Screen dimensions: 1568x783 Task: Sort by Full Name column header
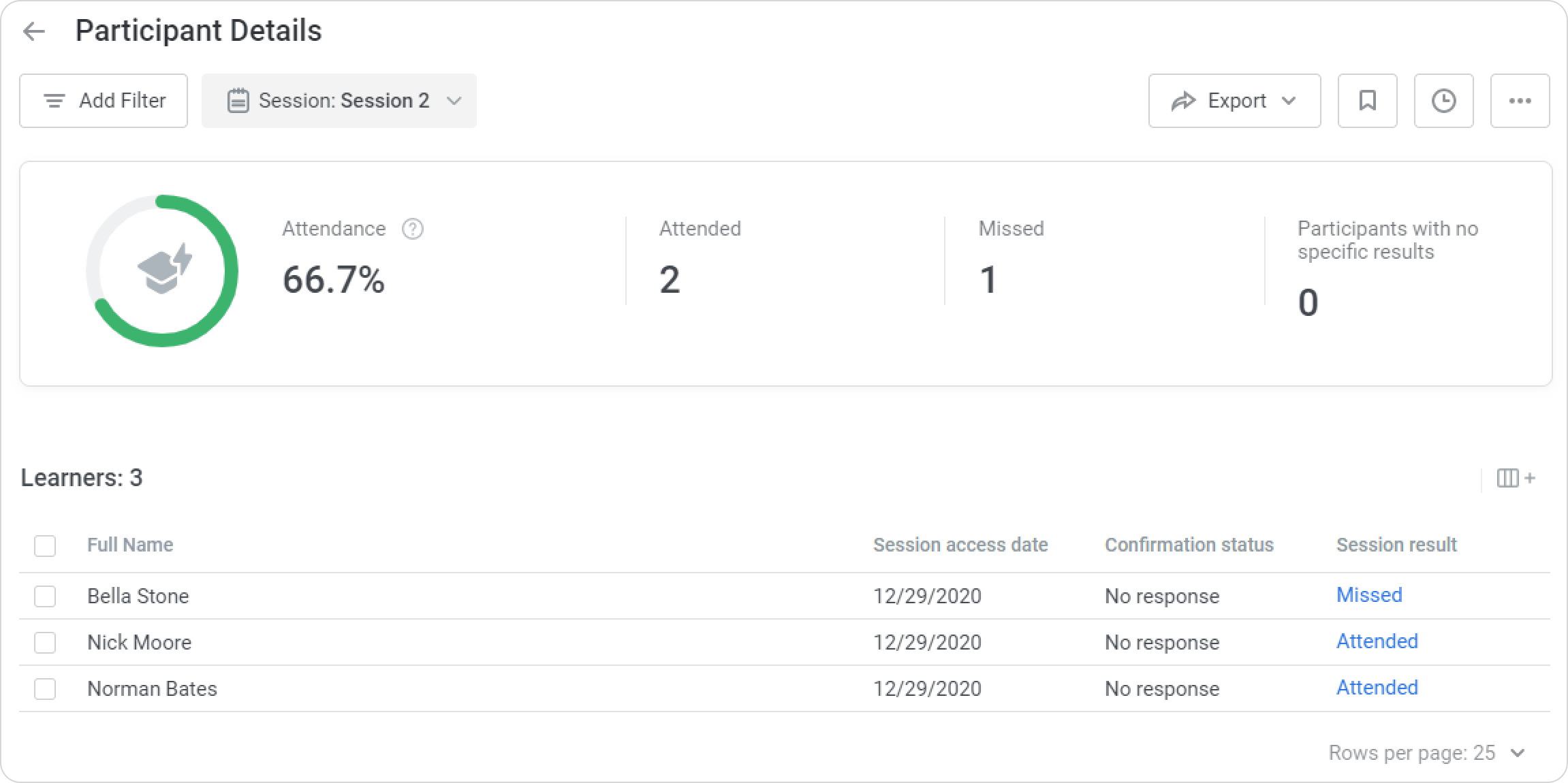pos(130,545)
